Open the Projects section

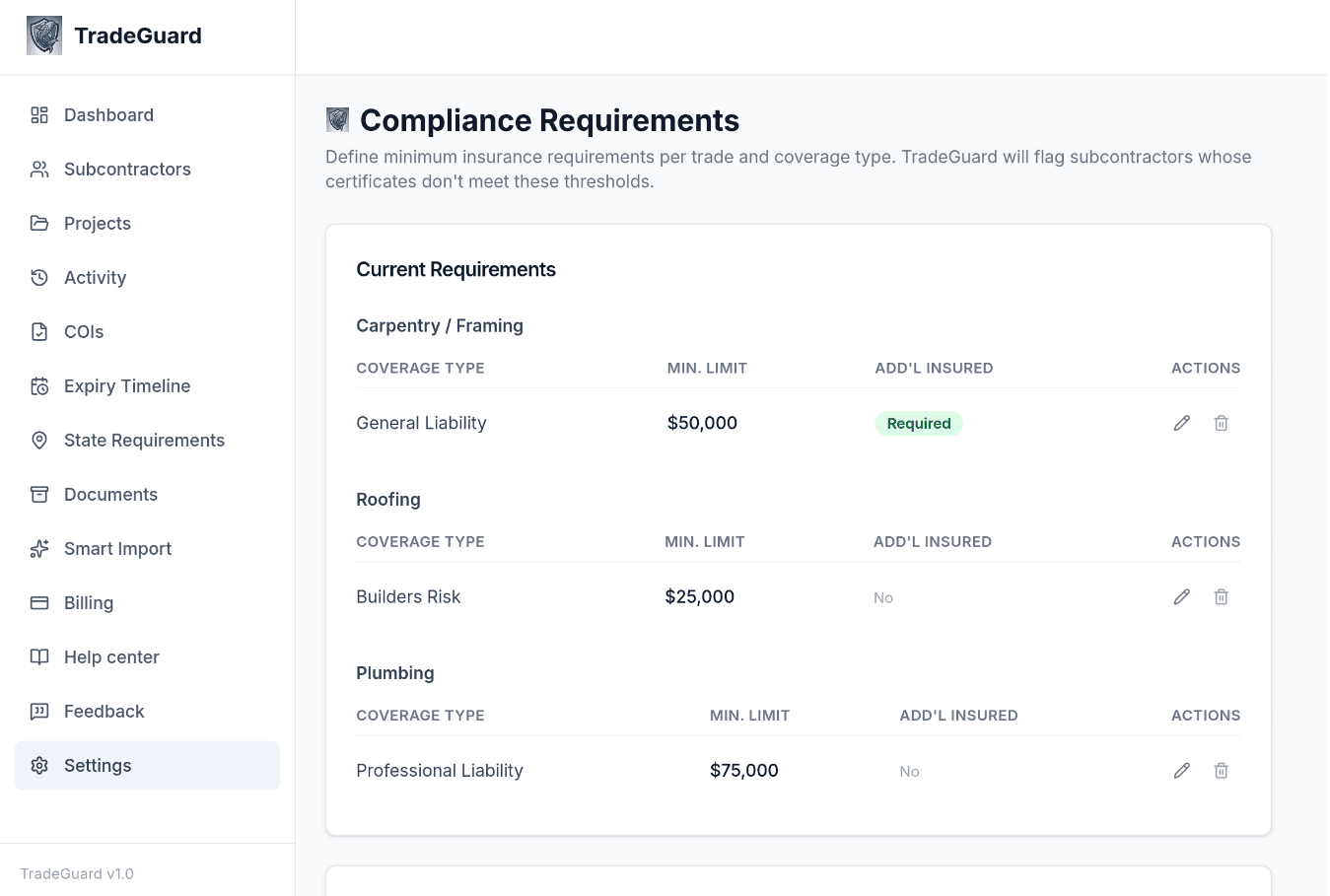[147, 224]
